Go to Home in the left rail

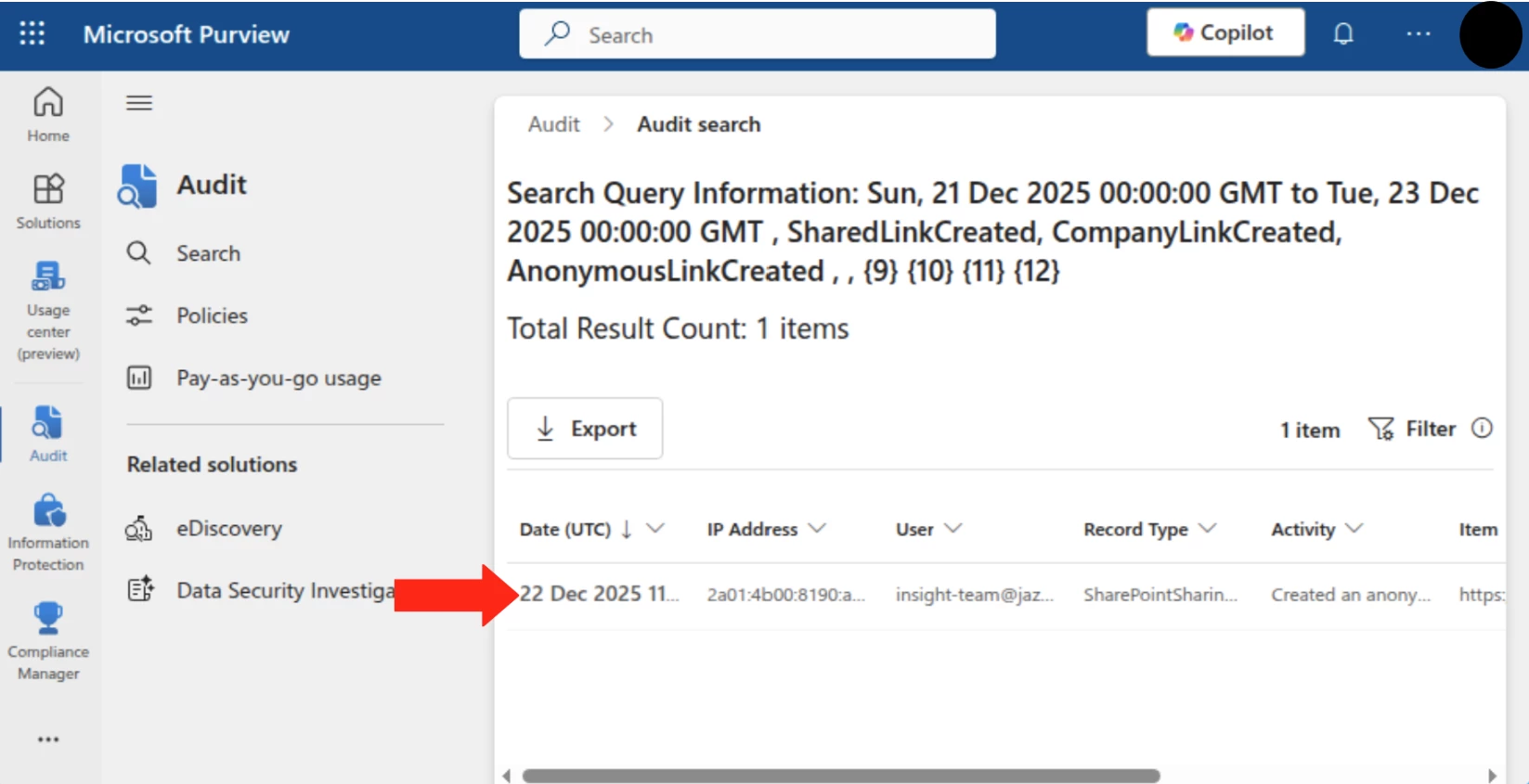pos(48,115)
